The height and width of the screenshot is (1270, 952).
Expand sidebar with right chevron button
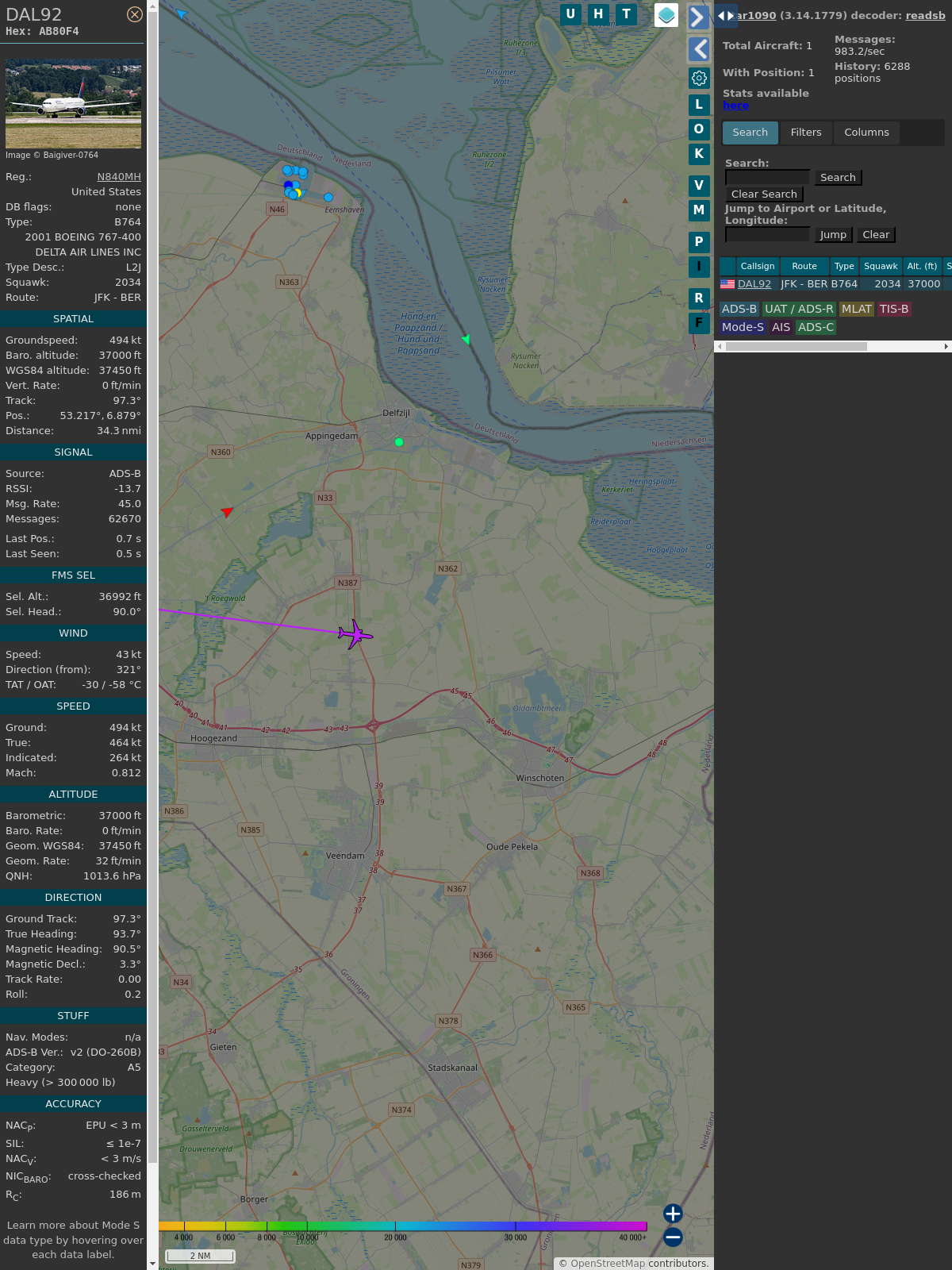[x=698, y=17]
